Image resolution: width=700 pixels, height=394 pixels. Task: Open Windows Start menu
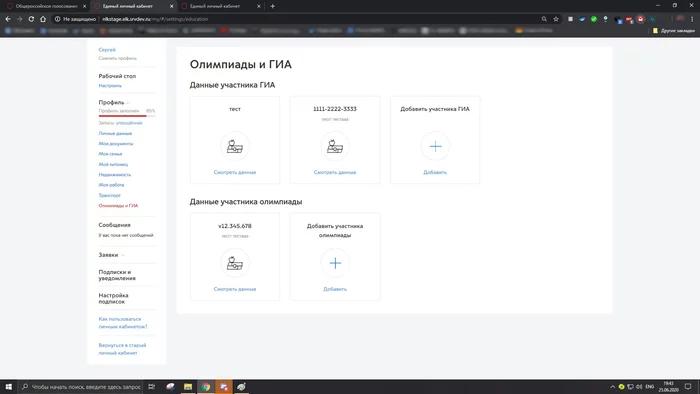8,387
